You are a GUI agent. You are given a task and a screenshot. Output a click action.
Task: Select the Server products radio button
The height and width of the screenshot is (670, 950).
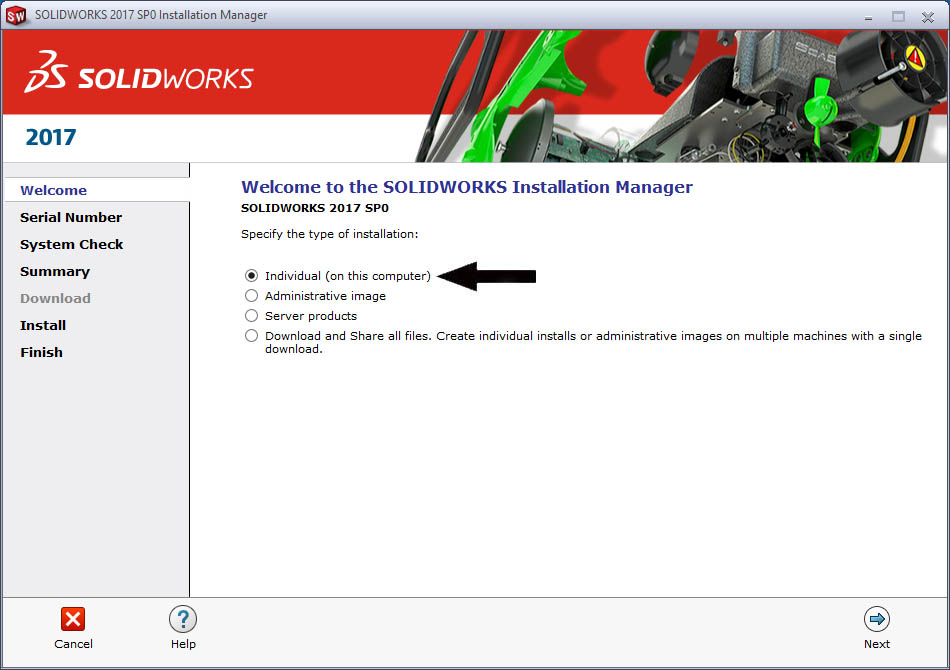tap(251, 316)
